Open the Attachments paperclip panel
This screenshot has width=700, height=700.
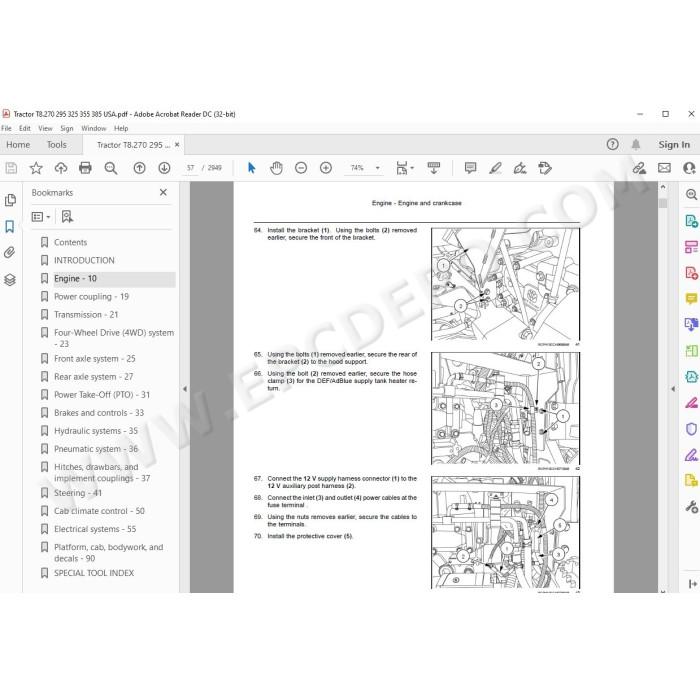(10, 253)
